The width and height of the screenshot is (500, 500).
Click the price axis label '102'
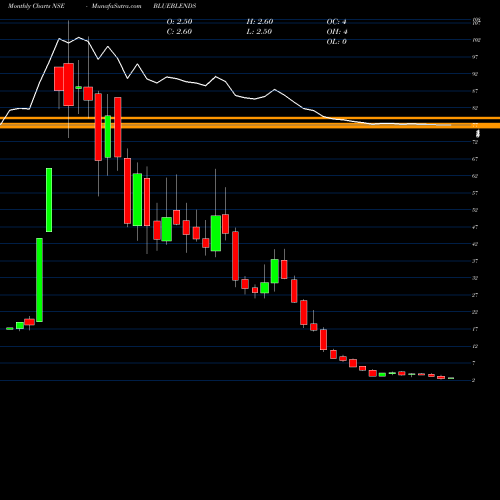pyautogui.click(x=476, y=40)
